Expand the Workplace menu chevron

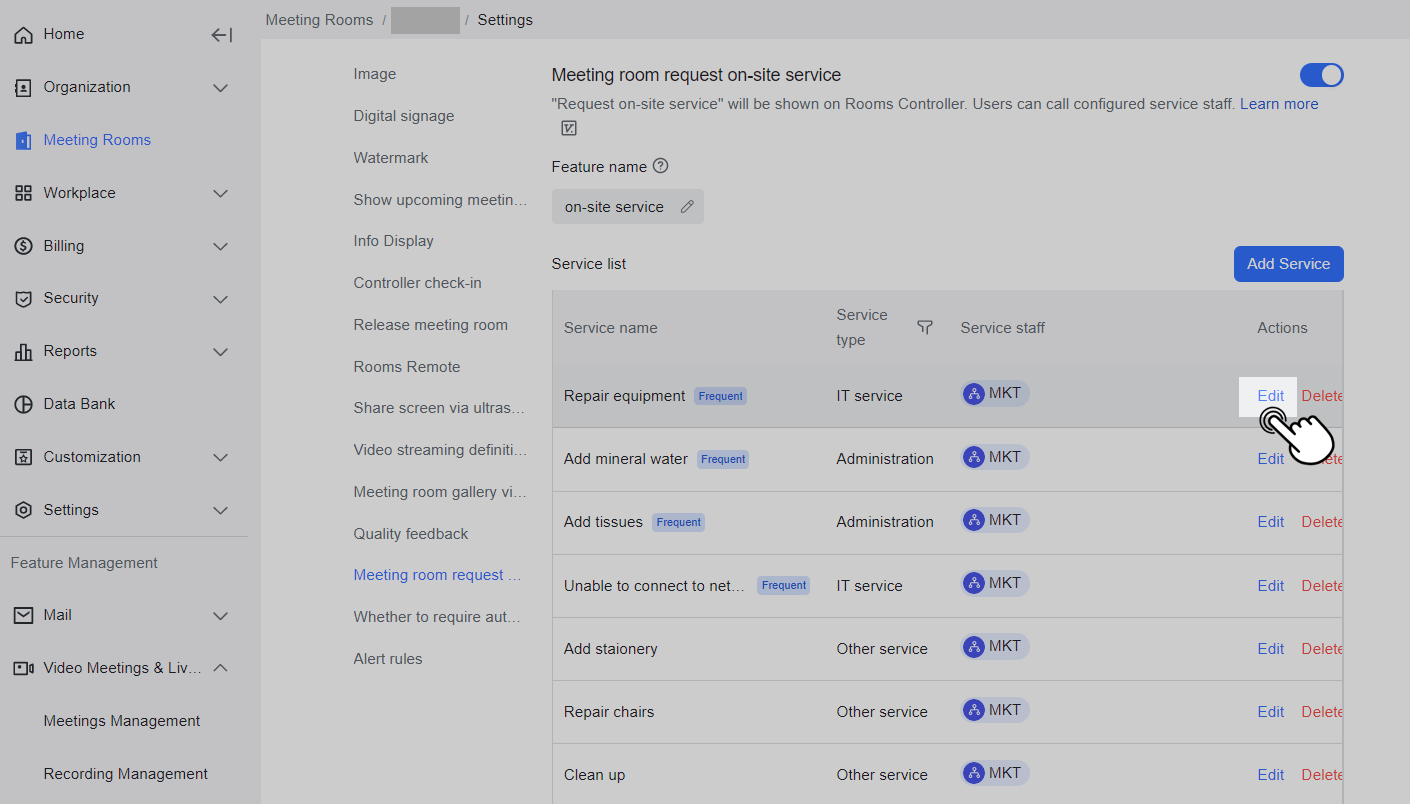(x=221, y=193)
